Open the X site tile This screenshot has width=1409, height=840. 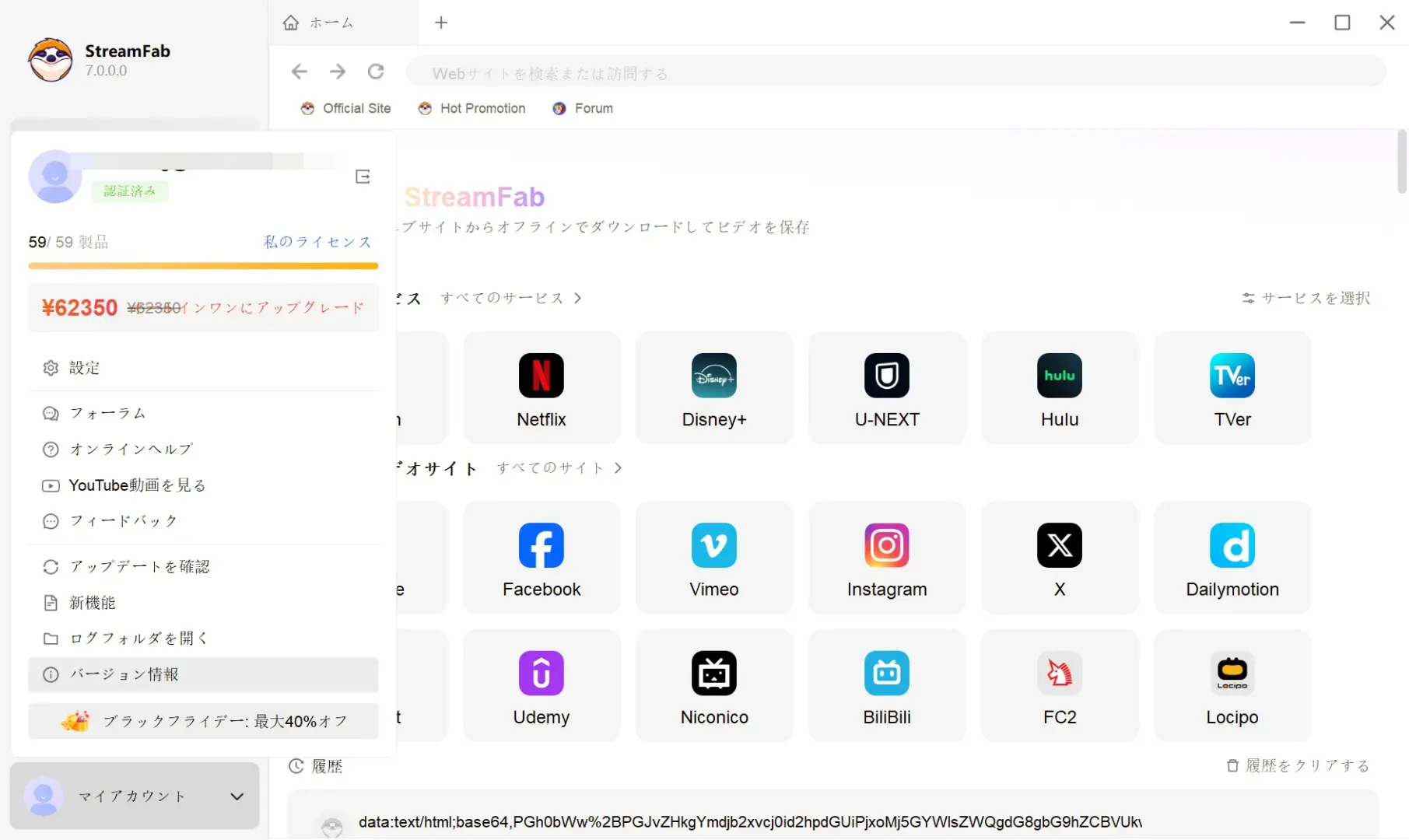pyautogui.click(x=1060, y=558)
